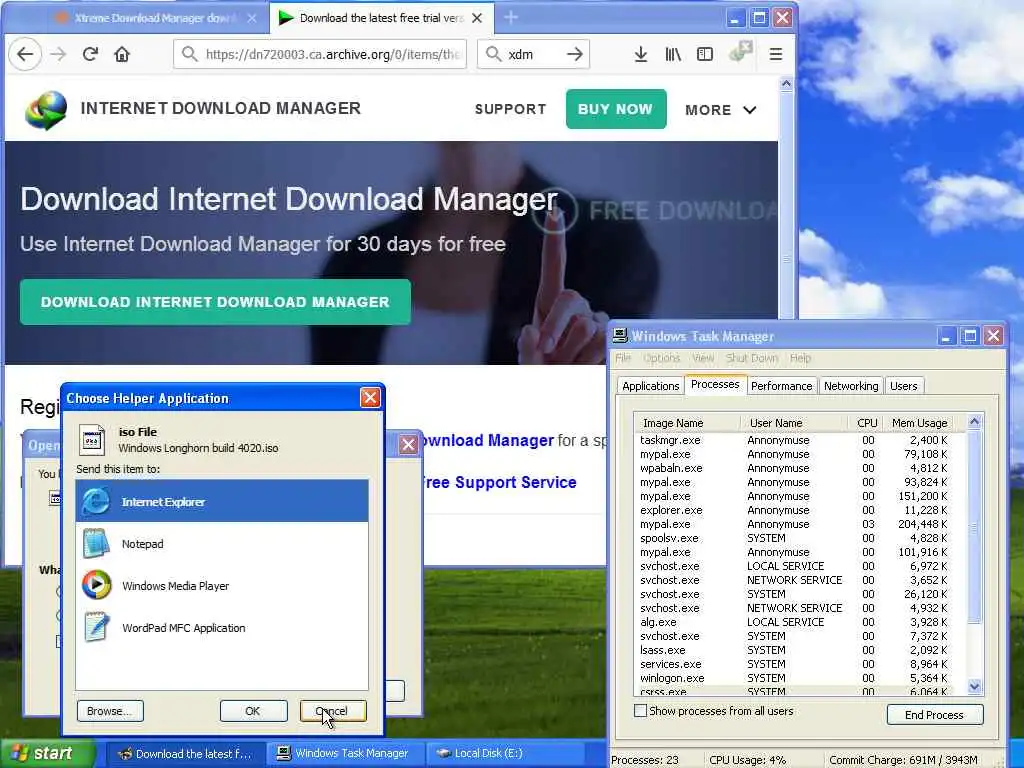Enable Show processes from all users
The image size is (1024, 768).
[x=641, y=711]
